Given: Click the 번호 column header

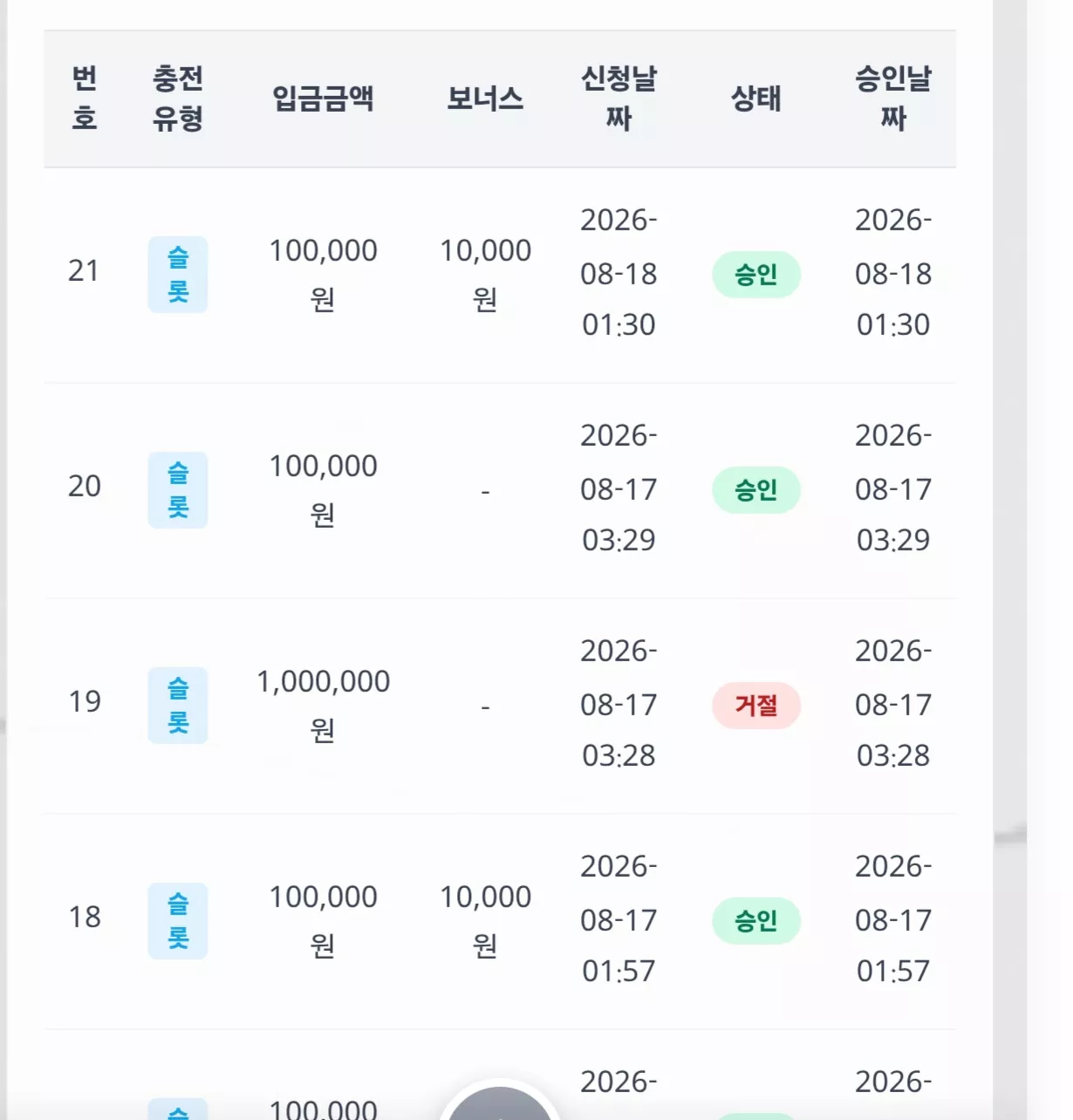Looking at the screenshot, I should [x=85, y=98].
